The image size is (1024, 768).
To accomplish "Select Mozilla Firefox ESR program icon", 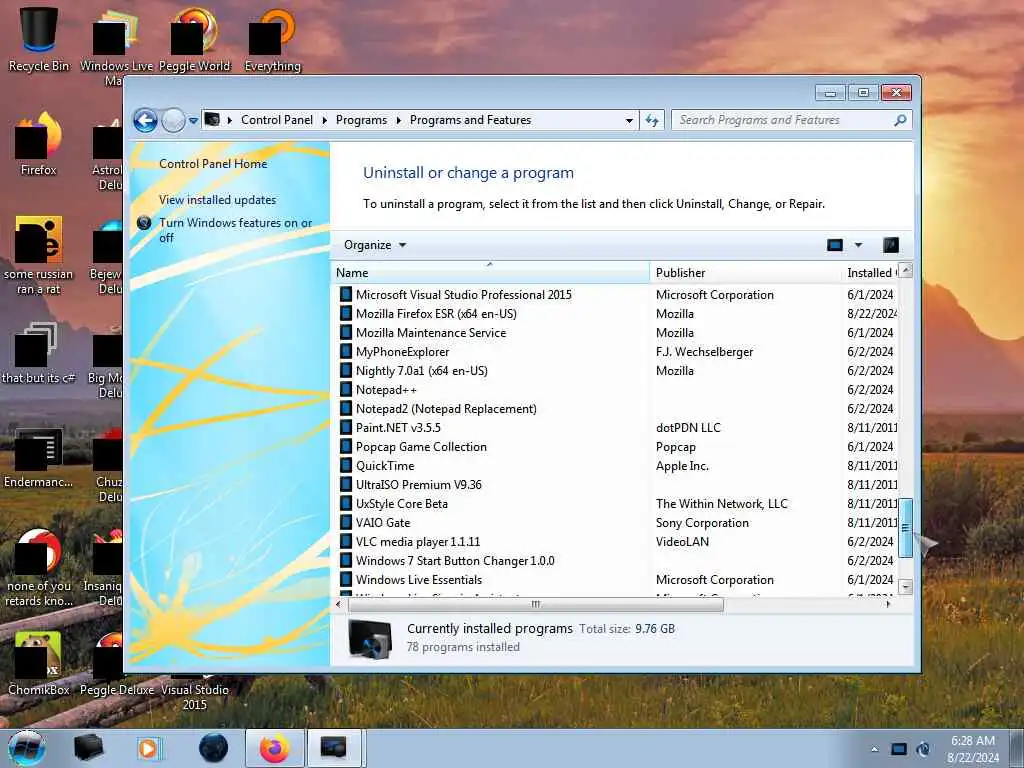I will (x=346, y=313).
